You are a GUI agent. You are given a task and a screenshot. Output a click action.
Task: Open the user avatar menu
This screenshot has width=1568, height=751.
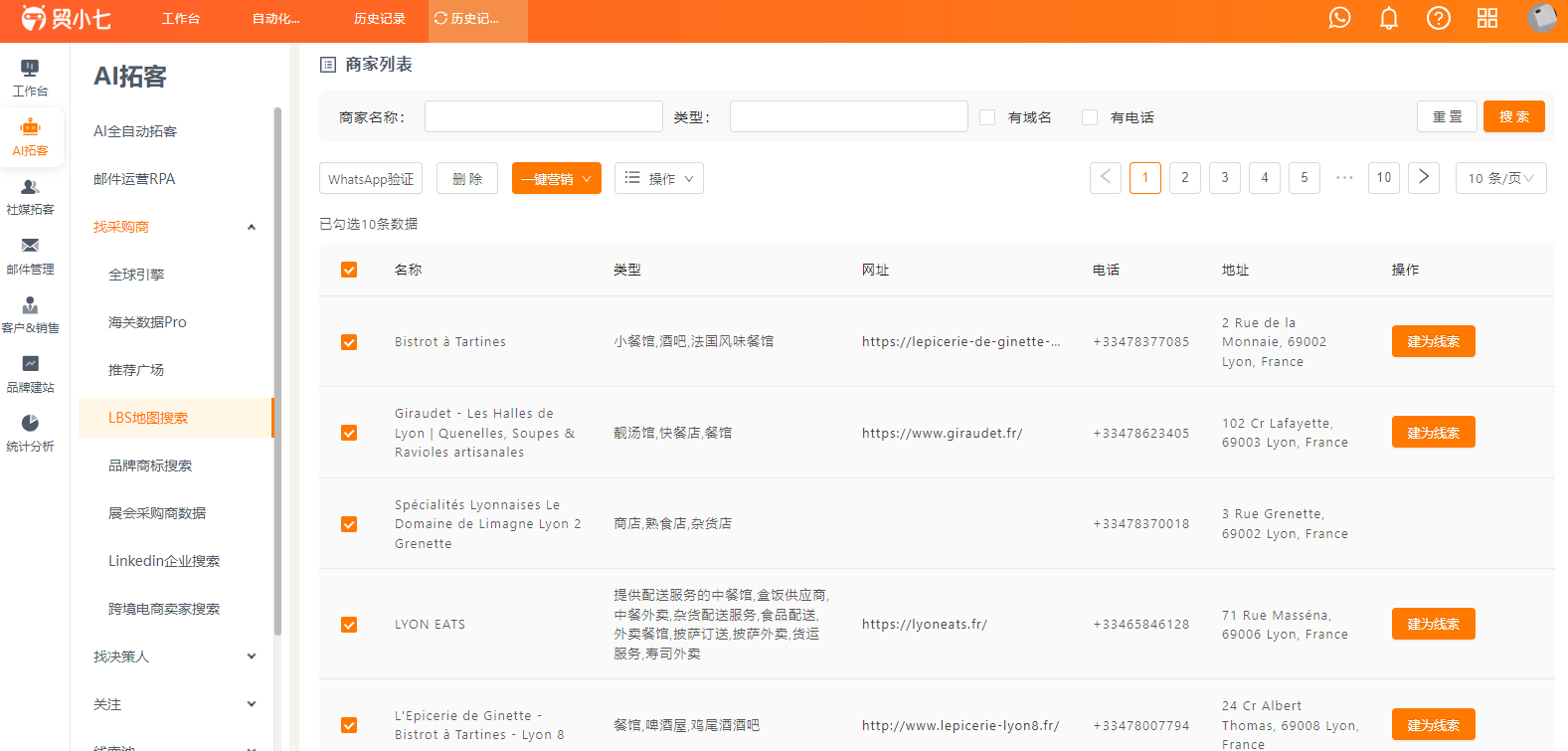pyautogui.click(x=1542, y=17)
